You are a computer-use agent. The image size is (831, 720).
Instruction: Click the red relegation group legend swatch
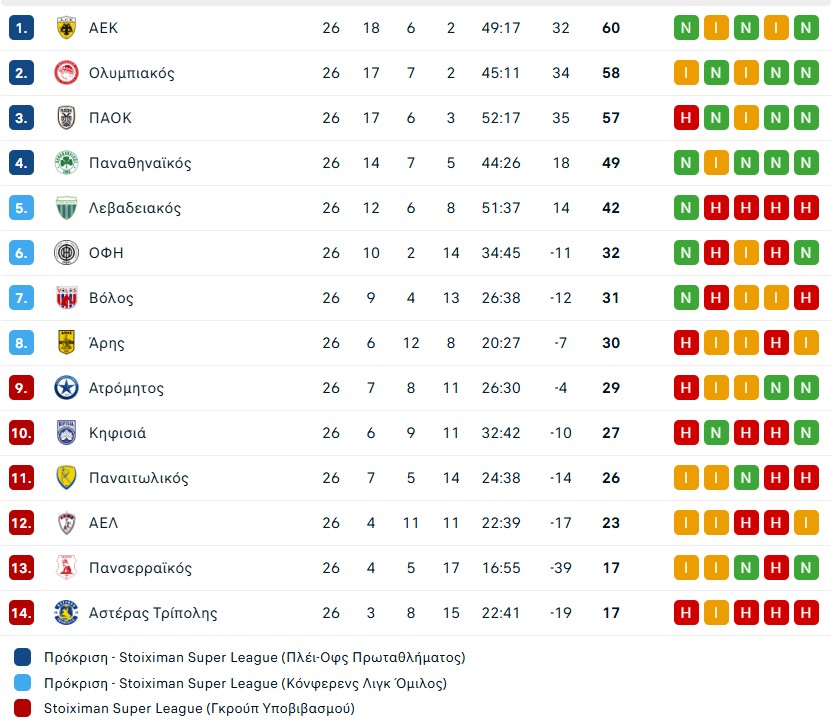[x=22, y=708]
